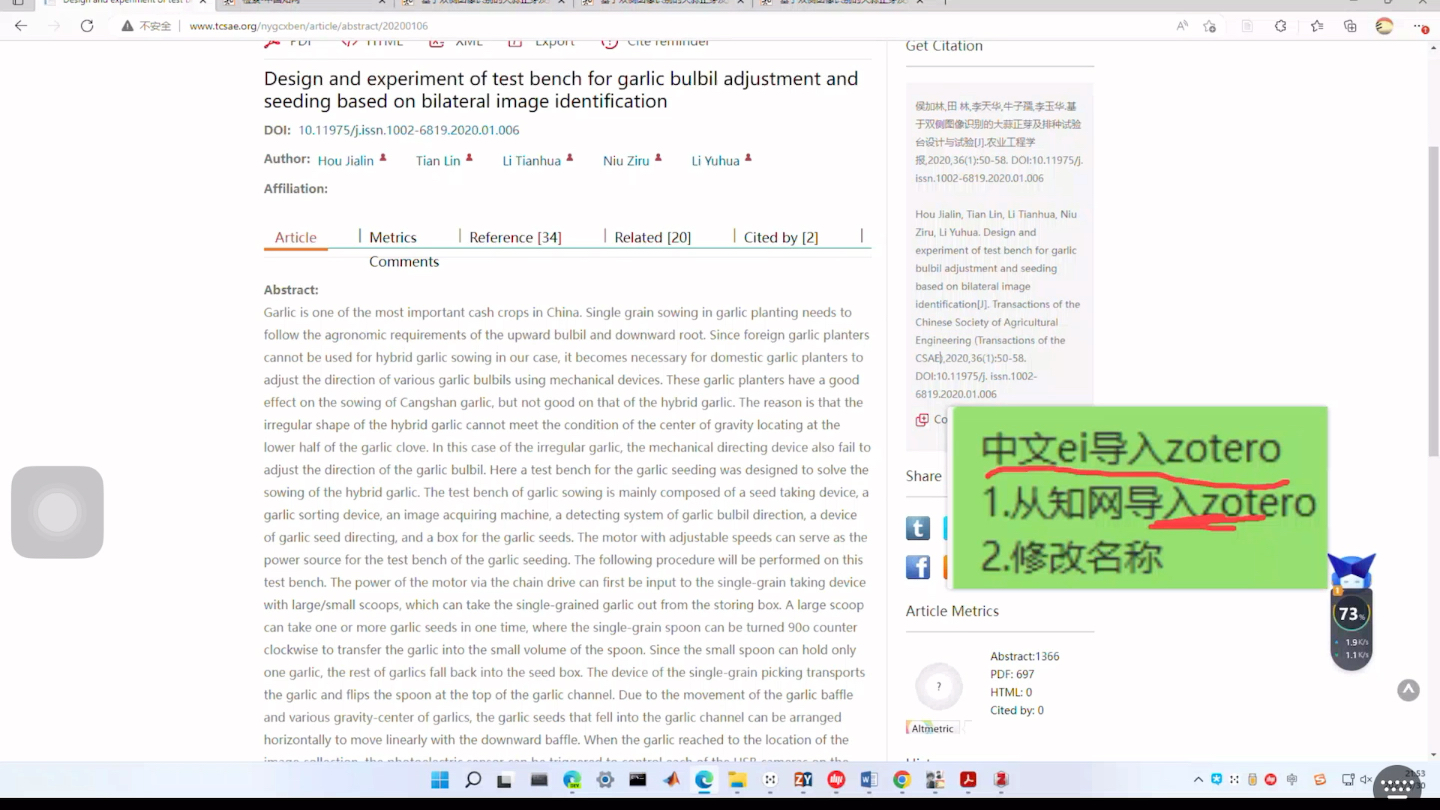Open the taskbar Search icon
The height and width of the screenshot is (810, 1440).
[x=473, y=780]
